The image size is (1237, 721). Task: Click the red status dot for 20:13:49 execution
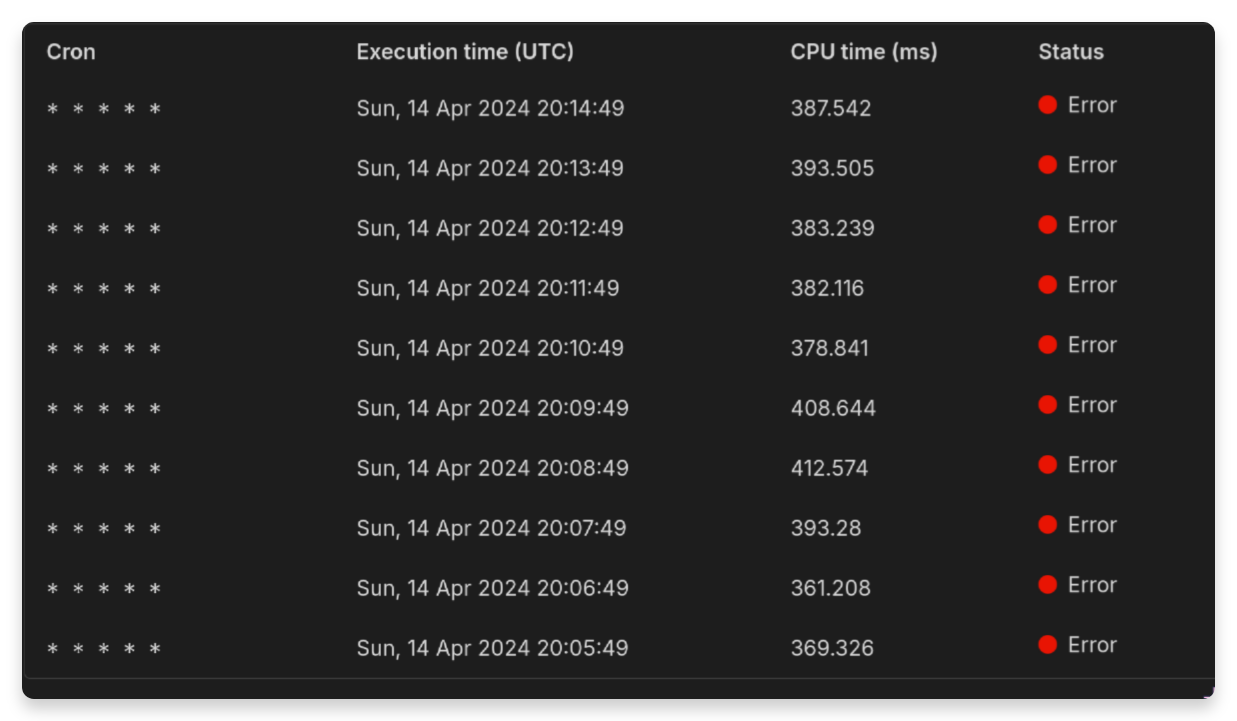pos(1048,165)
